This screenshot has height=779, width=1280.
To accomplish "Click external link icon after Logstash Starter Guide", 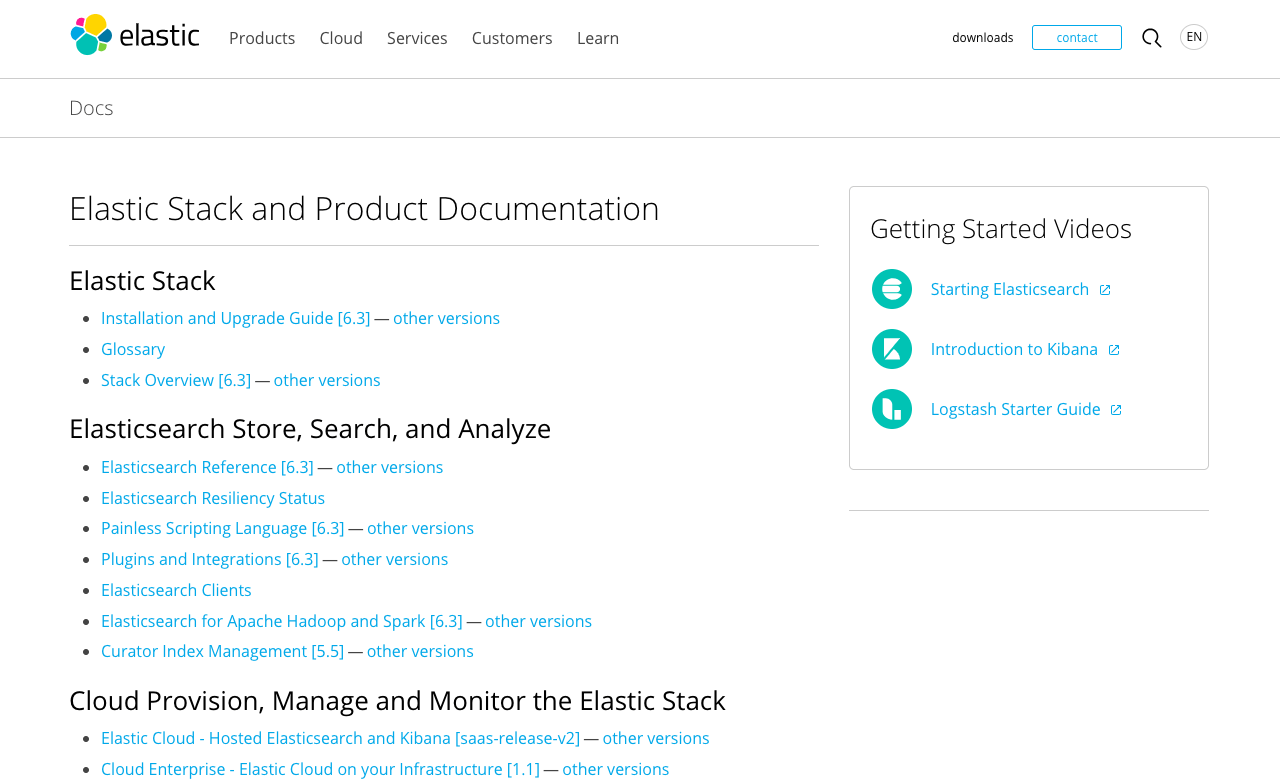I will pyautogui.click(x=1116, y=410).
